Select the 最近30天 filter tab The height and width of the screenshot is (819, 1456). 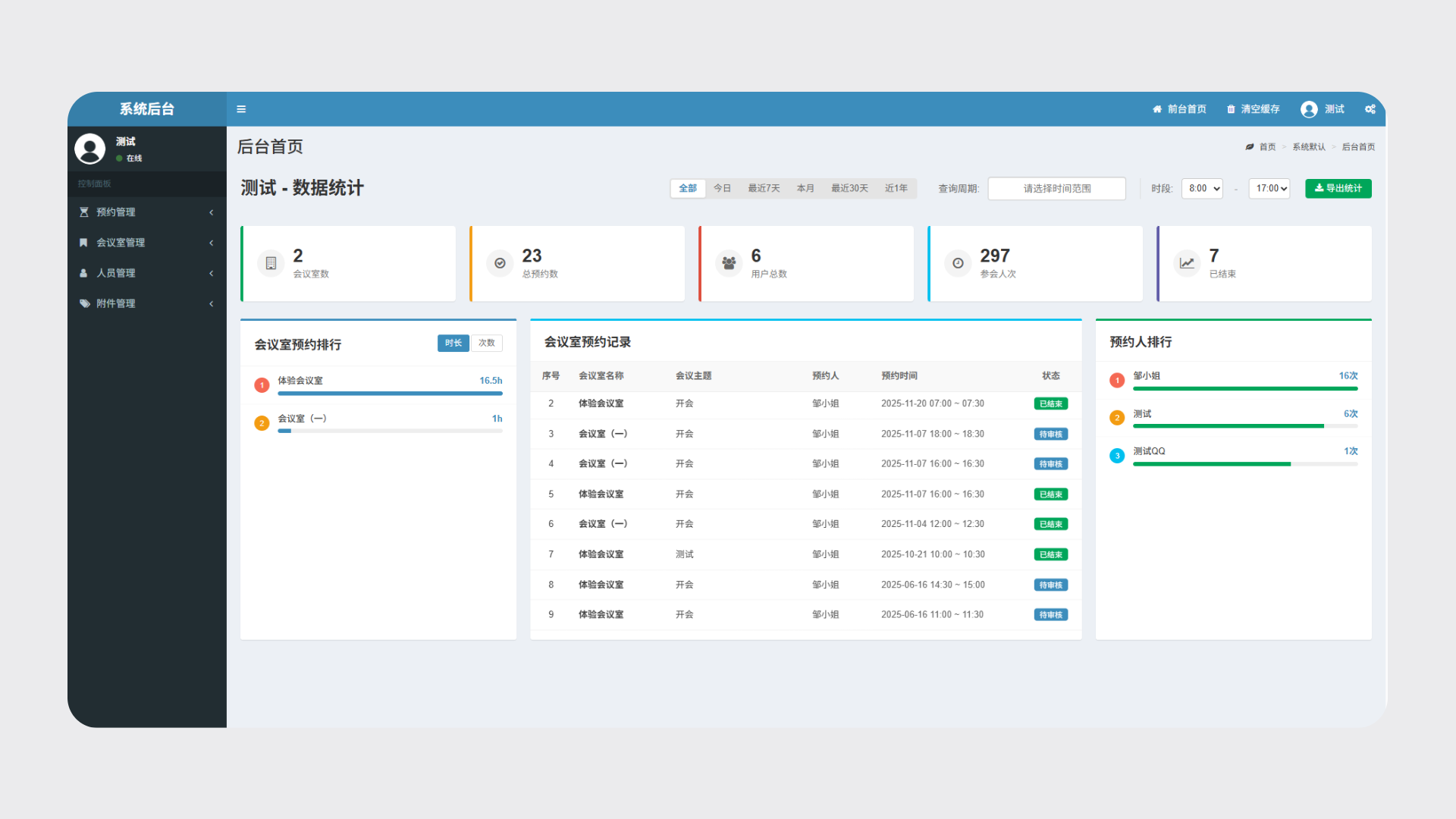(x=849, y=188)
